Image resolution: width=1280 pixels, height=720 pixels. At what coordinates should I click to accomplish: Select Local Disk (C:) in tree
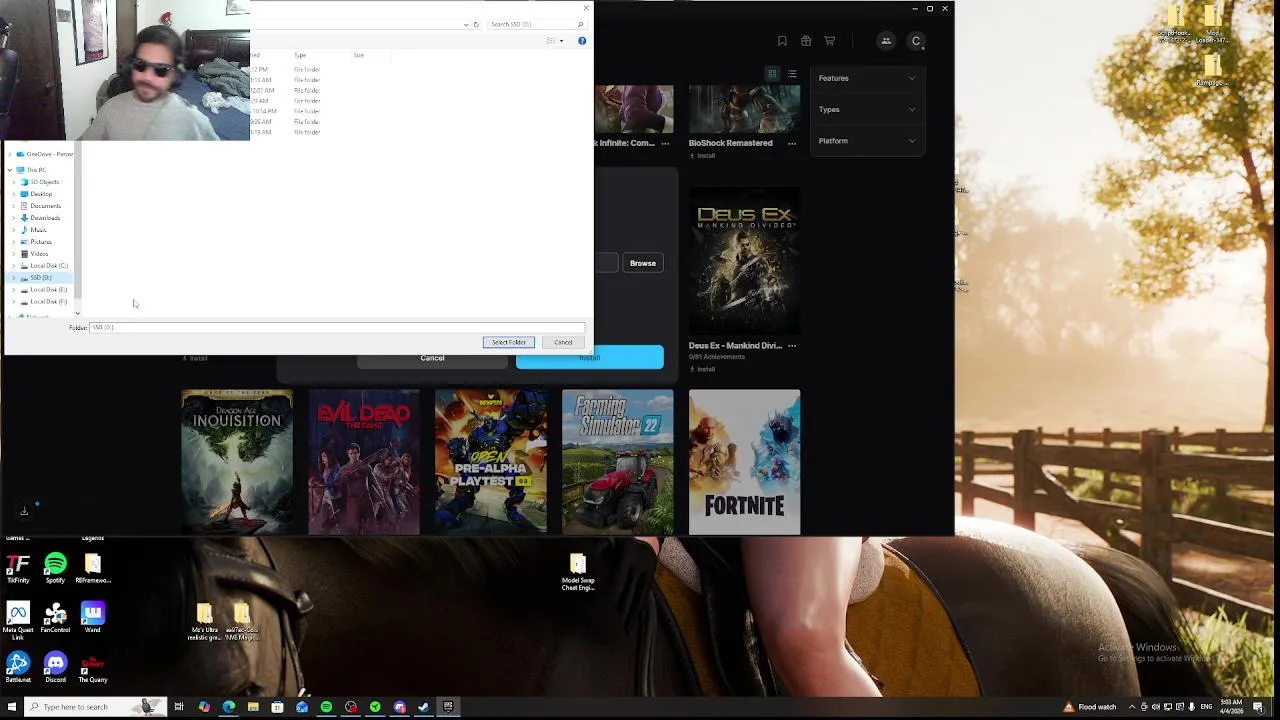45,266
